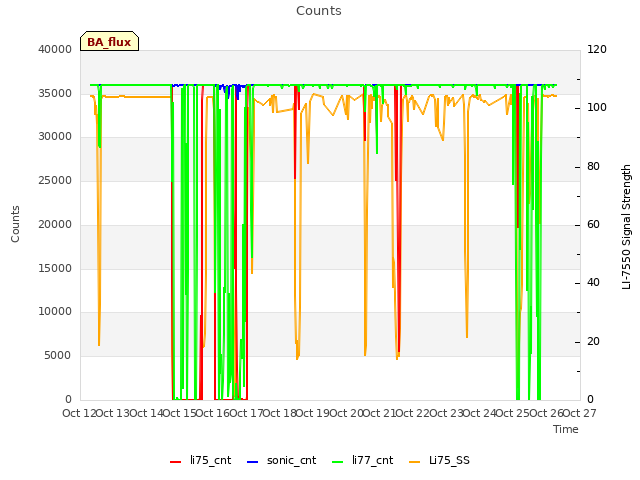Select the li75_cnt legend entry
This screenshot has width=640, height=480.
[x=200, y=460]
